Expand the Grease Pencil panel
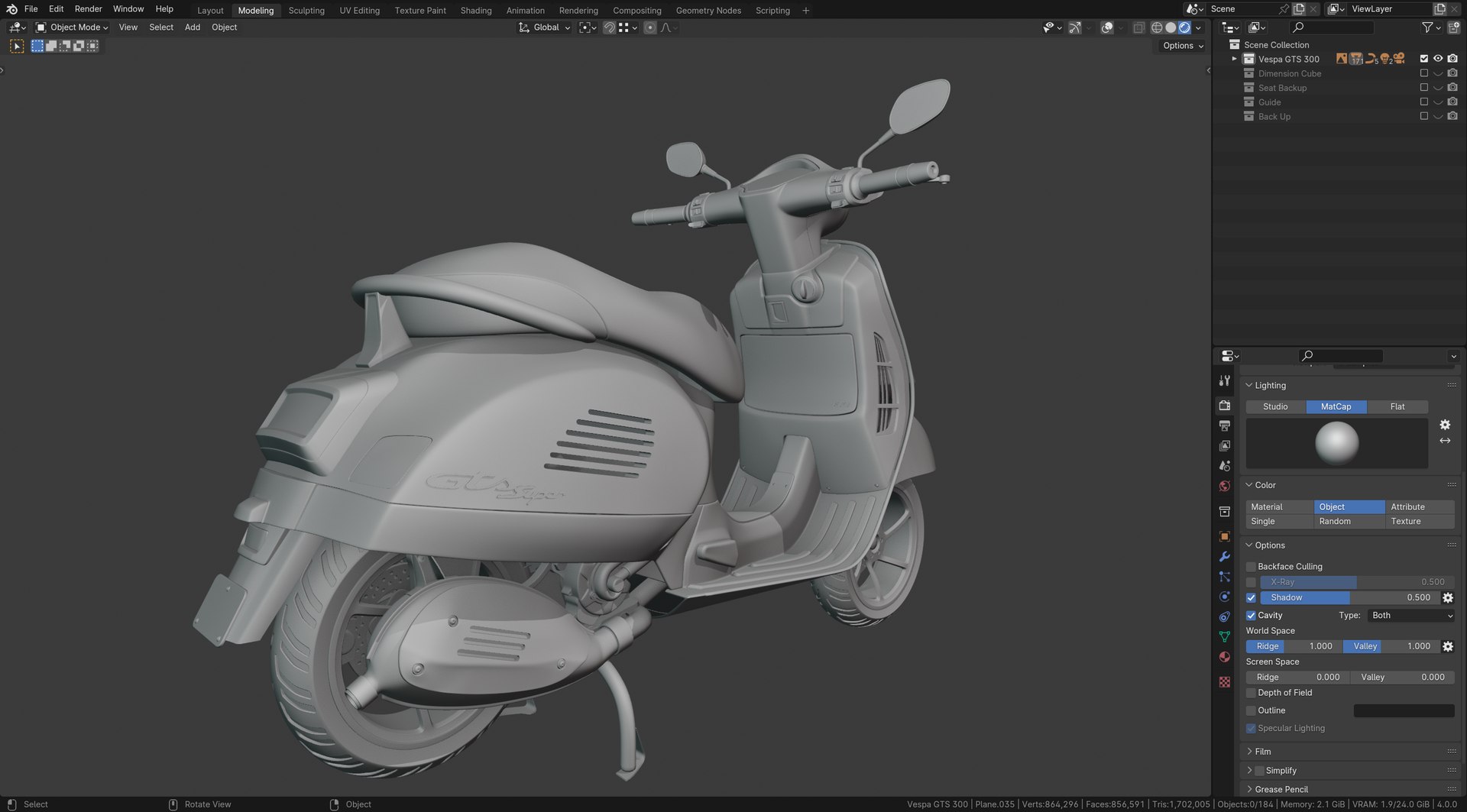The image size is (1467, 812). coord(1281,789)
